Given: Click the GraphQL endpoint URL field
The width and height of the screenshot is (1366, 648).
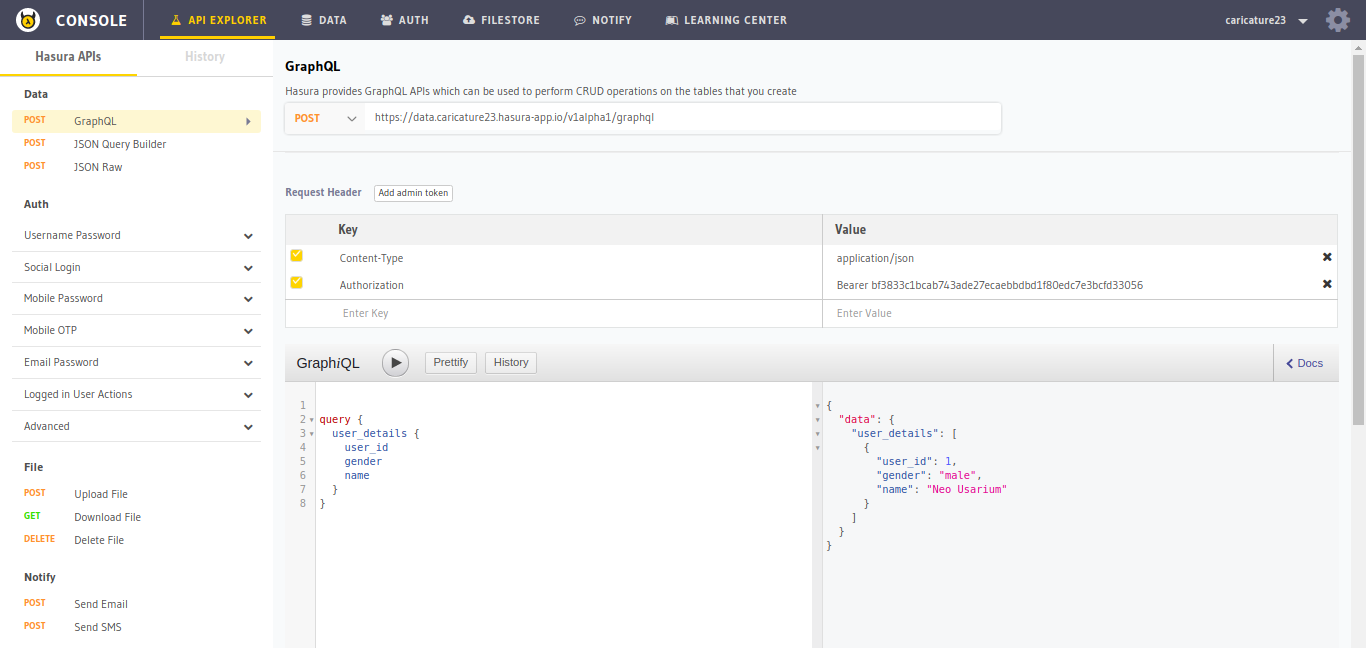Looking at the screenshot, I should 682,118.
